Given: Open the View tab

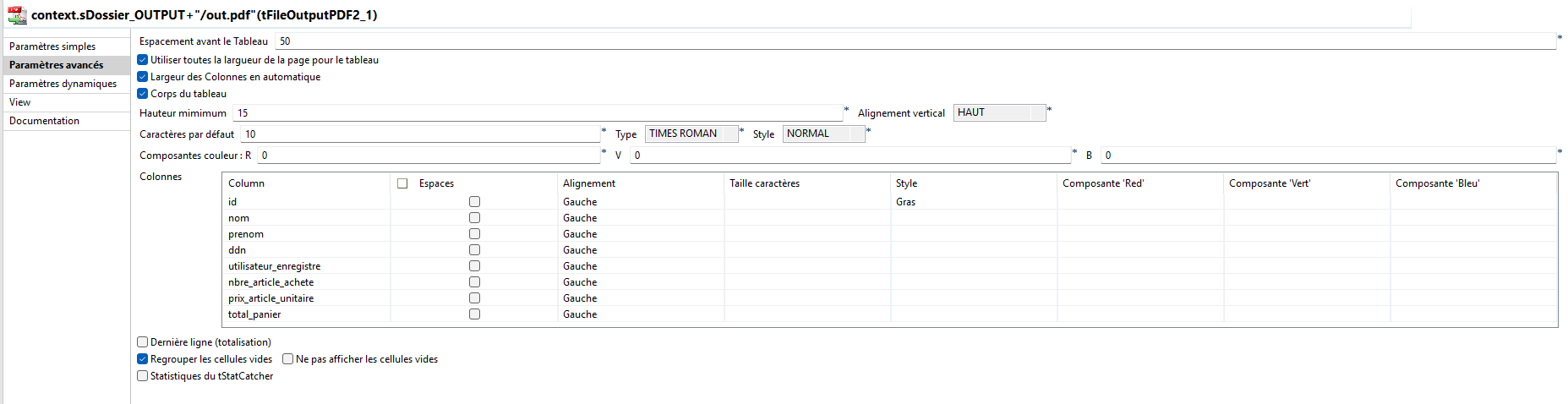Looking at the screenshot, I should [x=20, y=102].
